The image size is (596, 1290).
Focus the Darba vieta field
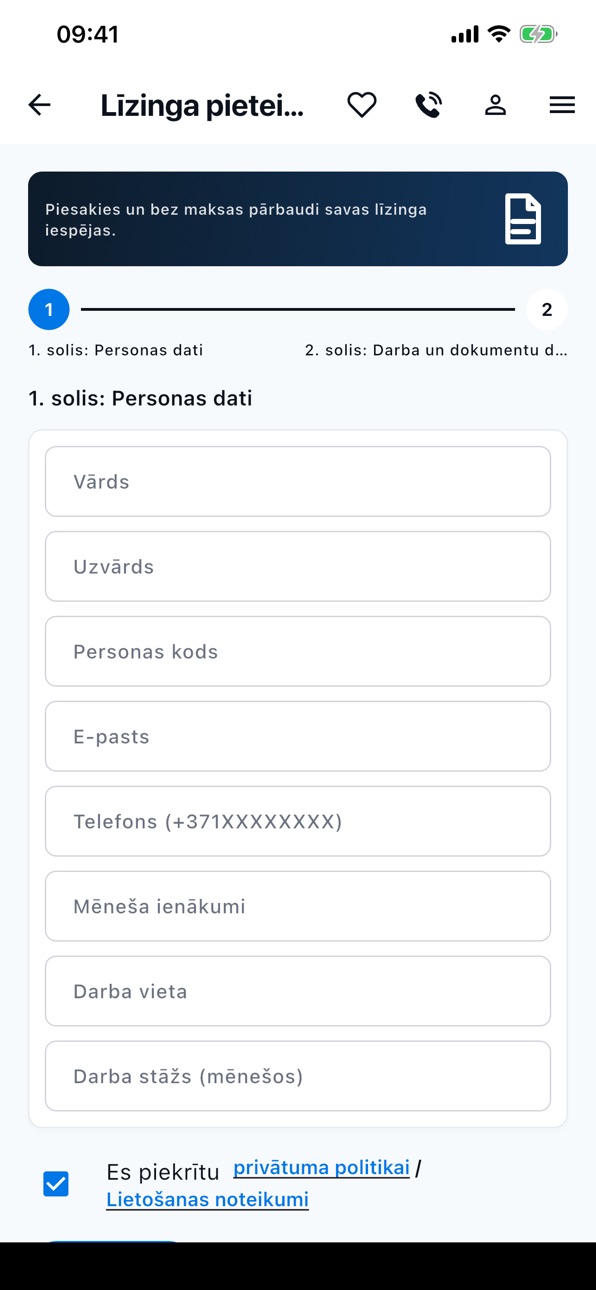pyautogui.click(x=298, y=991)
